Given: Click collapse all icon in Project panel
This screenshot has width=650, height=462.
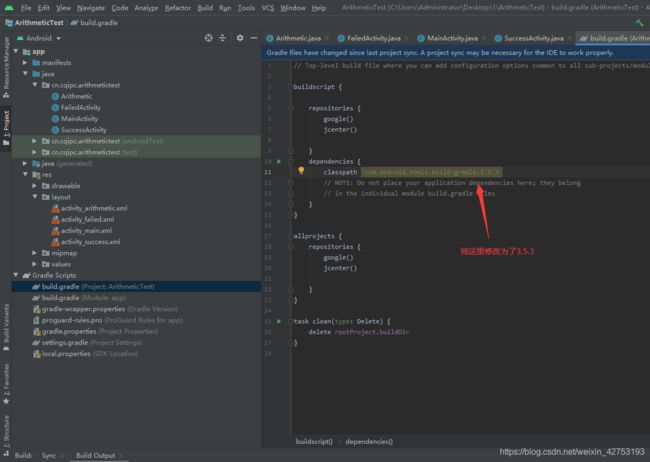Looking at the screenshot, I should [x=223, y=38].
